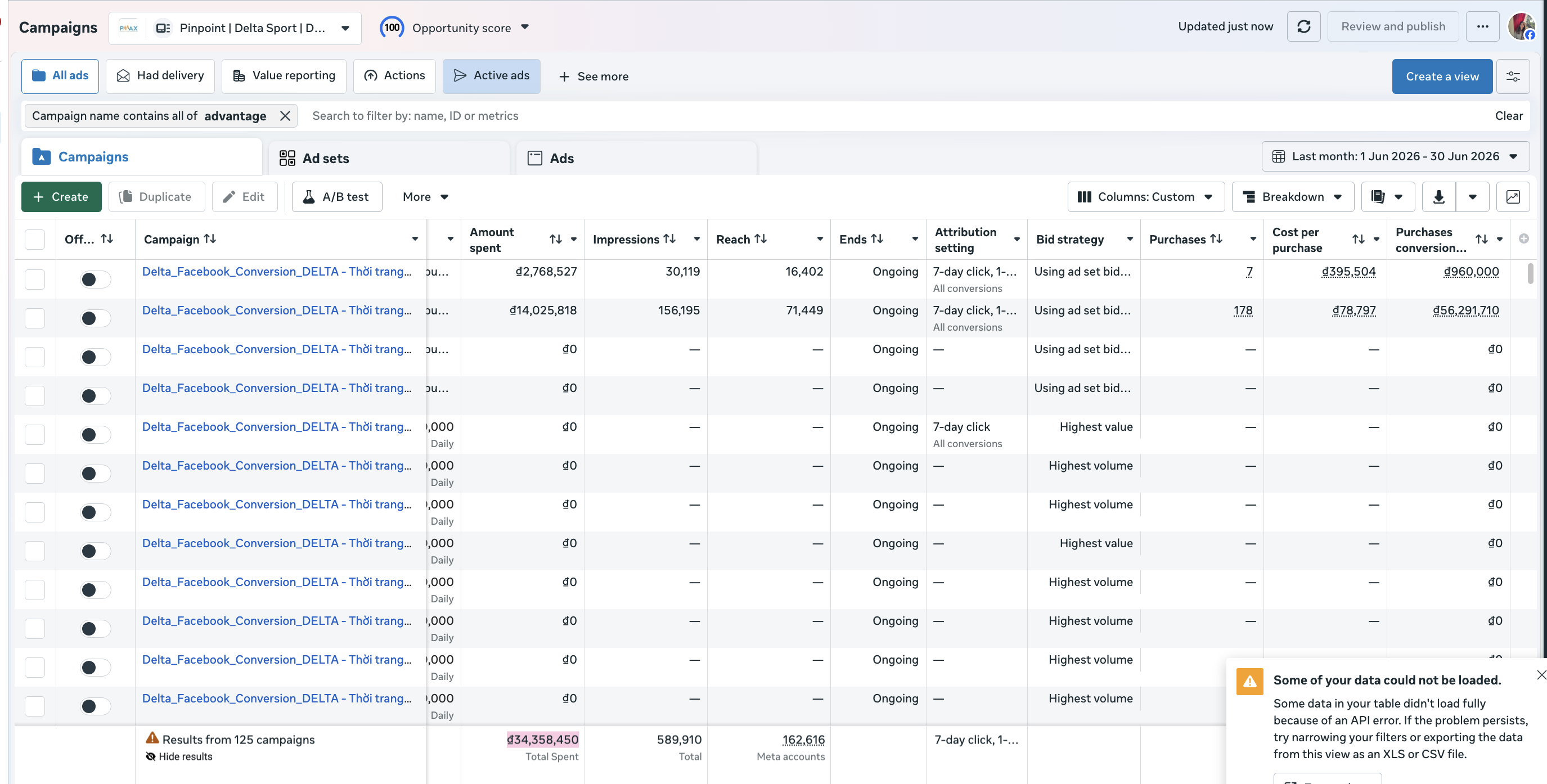Click the add column plus icon

tap(1523, 239)
